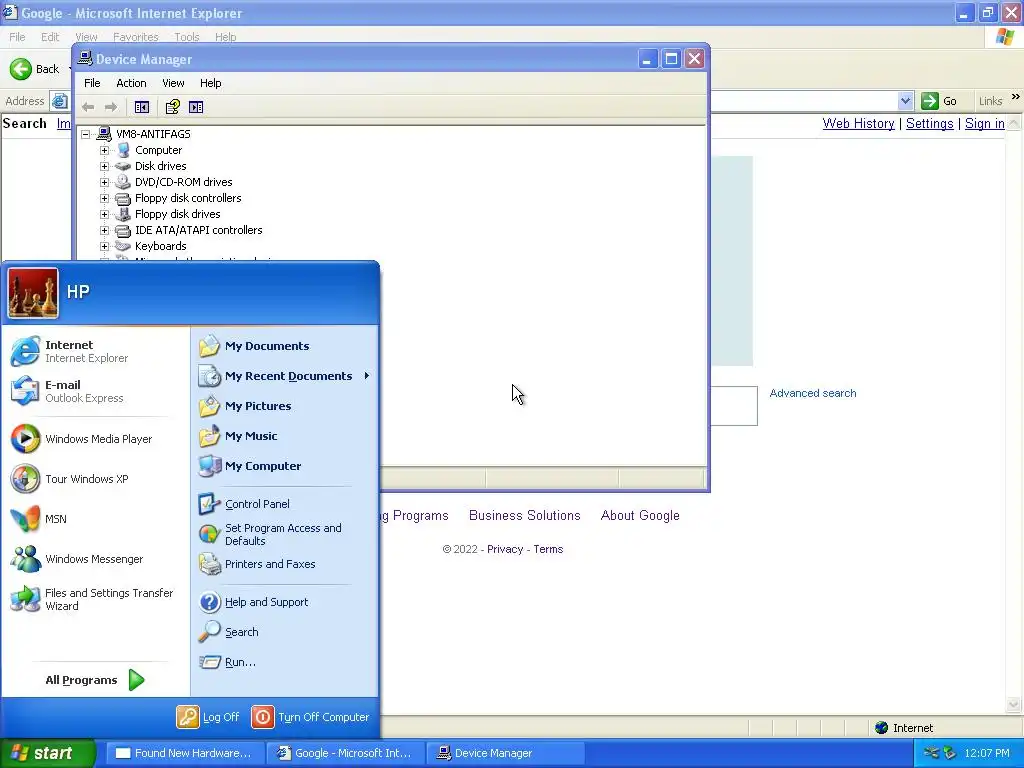Click Advanced search link
The image size is (1024, 768).
pos(812,393)
